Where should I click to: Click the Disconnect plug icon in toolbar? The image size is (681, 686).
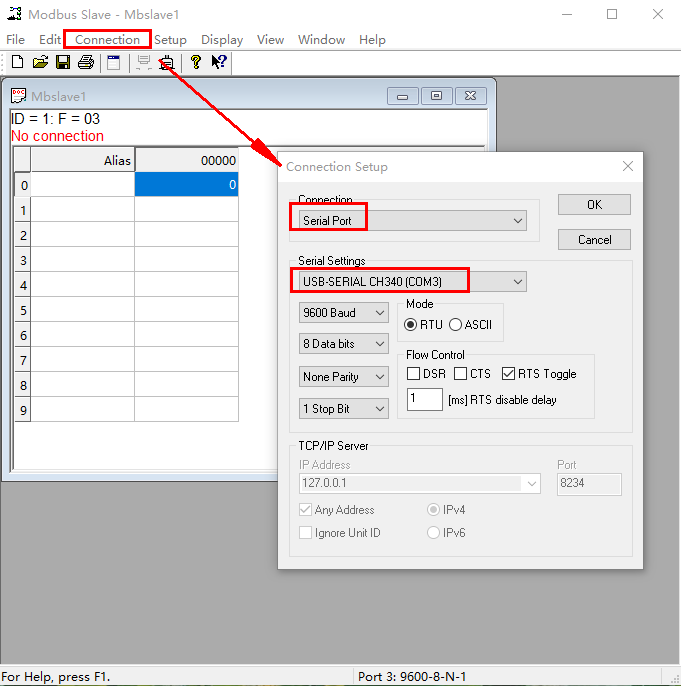click(167, 62)
